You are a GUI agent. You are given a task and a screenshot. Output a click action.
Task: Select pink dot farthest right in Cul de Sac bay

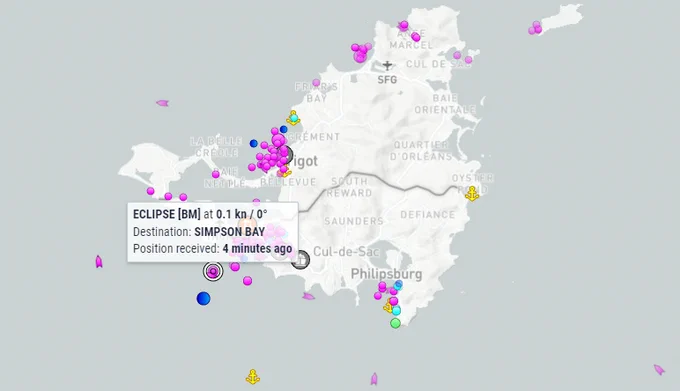point(468,60)
